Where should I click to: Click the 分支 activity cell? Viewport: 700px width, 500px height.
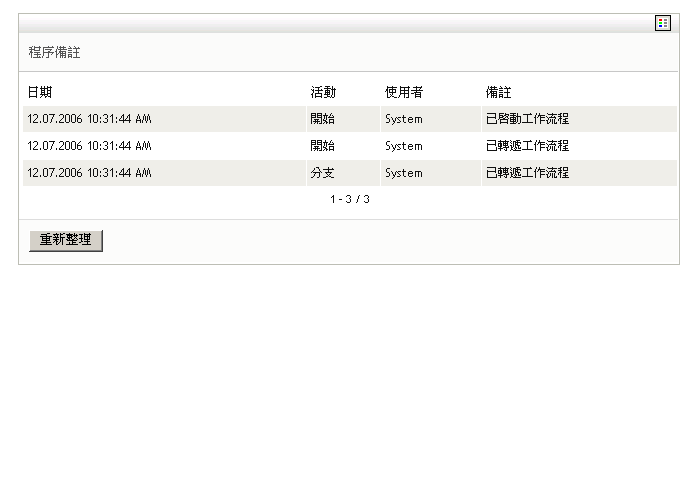[323, 173]
